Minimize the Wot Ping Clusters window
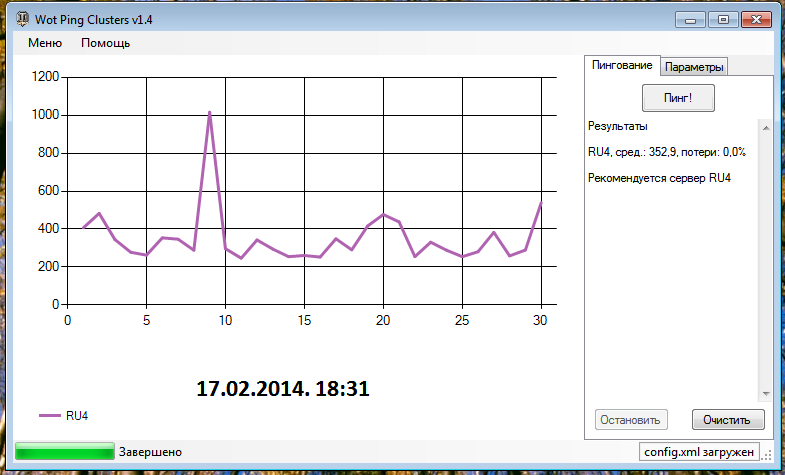Screen dimensions: 785x475 click(x=690, y=20)
